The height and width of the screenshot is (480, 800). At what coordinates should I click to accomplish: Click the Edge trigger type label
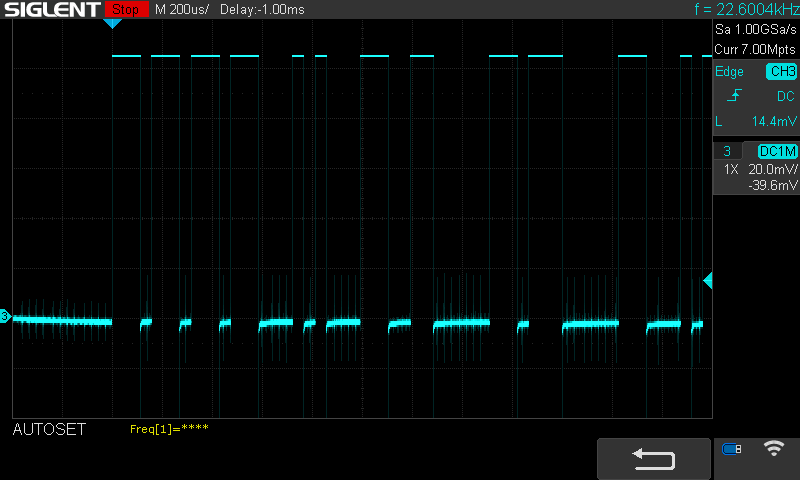click(x=729, y=71)
